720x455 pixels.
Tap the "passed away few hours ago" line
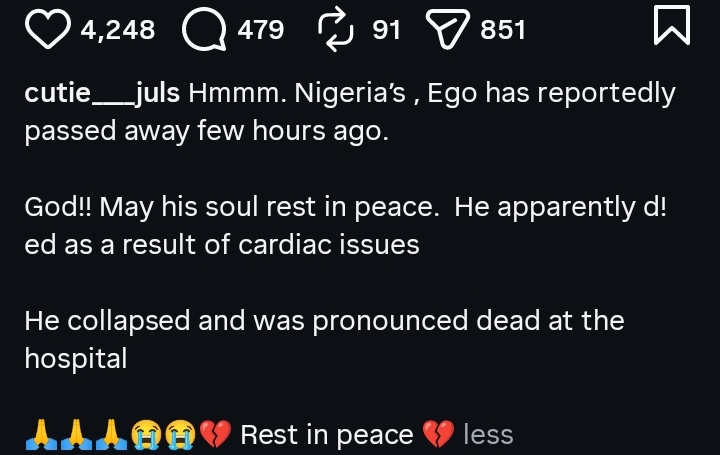pos(205,132)
